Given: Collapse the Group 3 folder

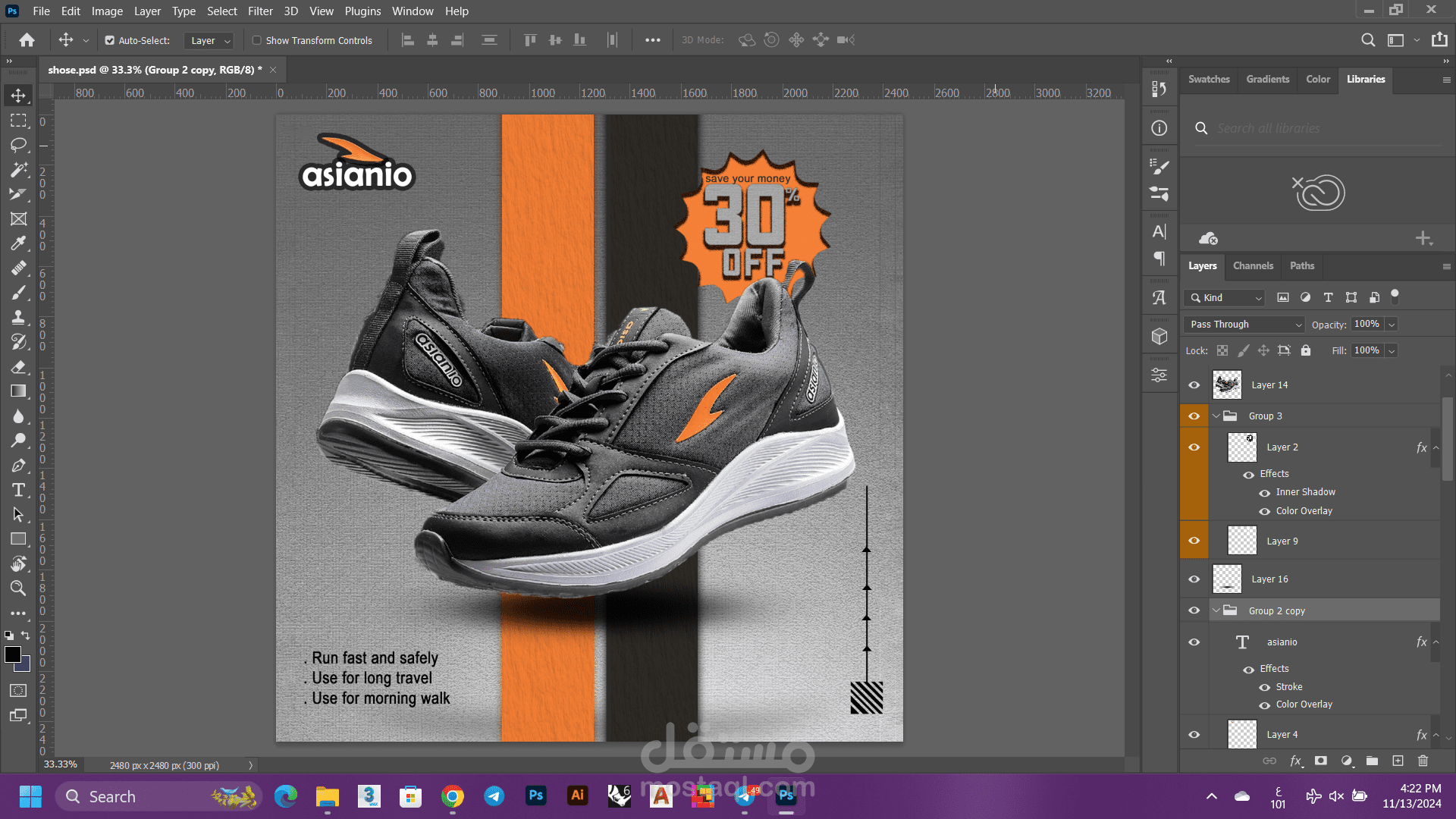Looking at the screenshot, I should 1216,416.
